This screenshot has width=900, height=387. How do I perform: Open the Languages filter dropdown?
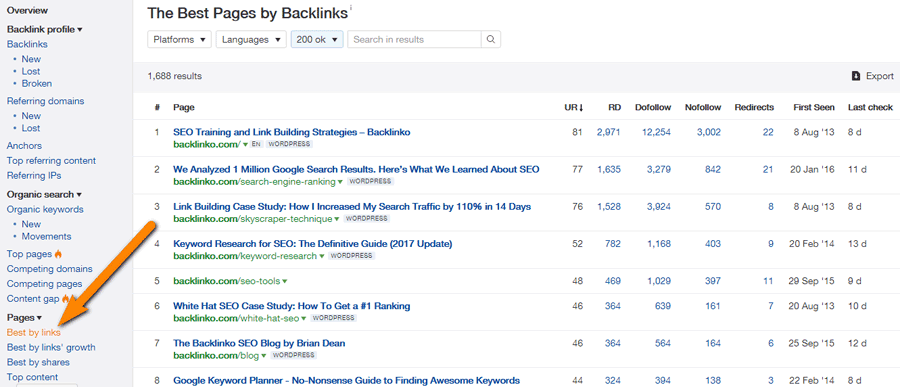[x=251, y=40]
